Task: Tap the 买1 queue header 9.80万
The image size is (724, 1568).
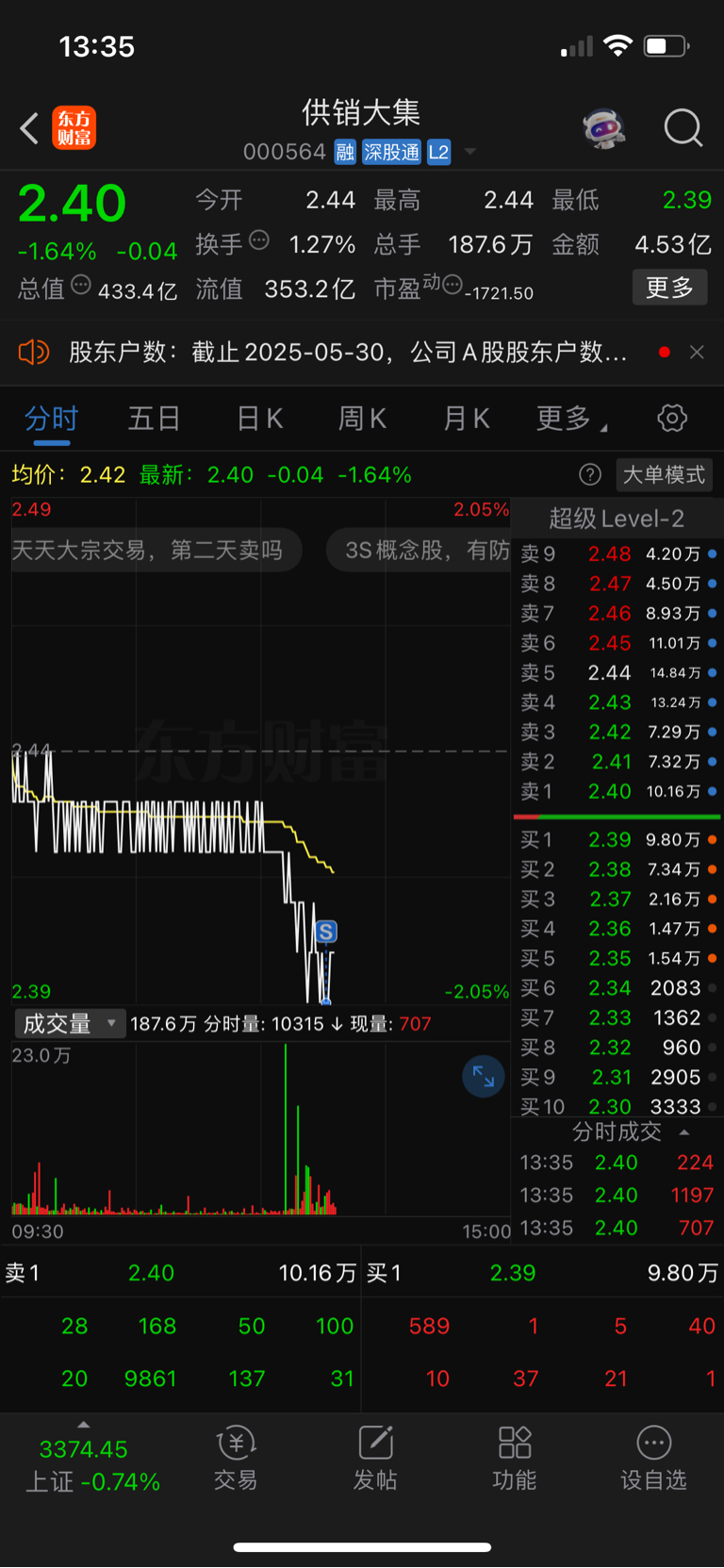Action: coord(542,1273)
